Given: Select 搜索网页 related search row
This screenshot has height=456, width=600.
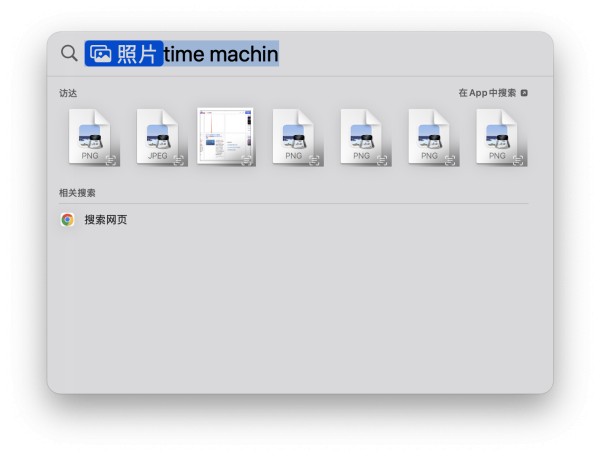Looking at the screenshot, I should click(x=293, y=220).
